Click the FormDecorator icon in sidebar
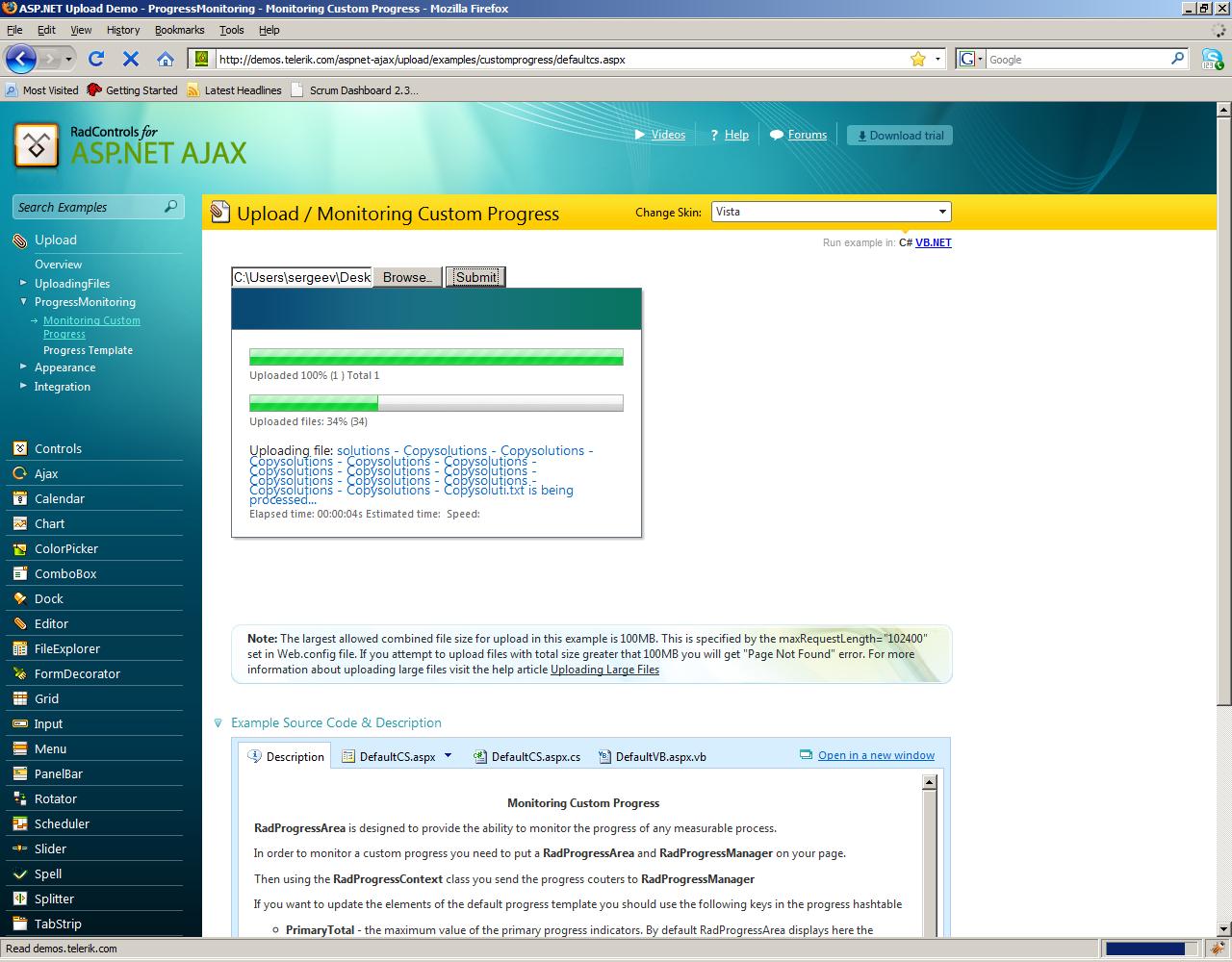The height and width of the screenshot is (962, 1232). pyautogui.click(x=19, y=673)
